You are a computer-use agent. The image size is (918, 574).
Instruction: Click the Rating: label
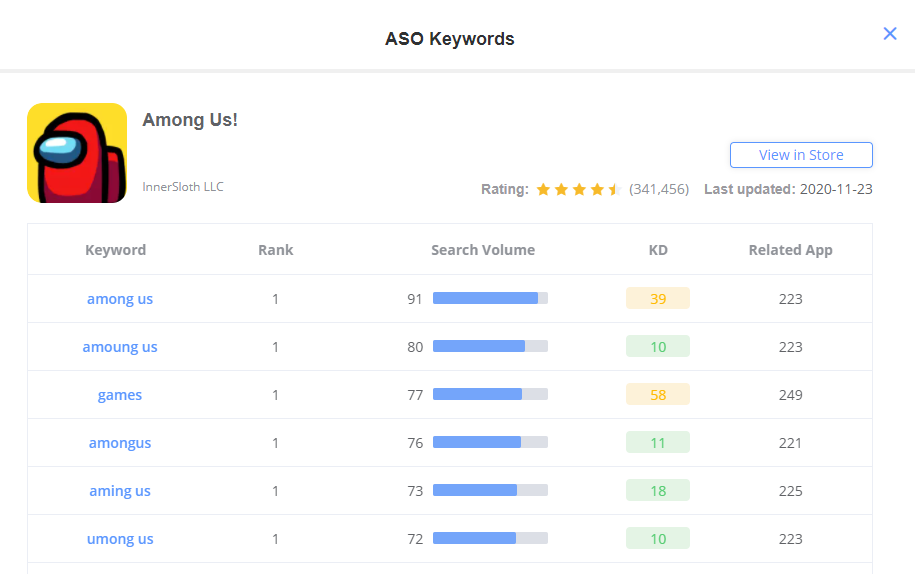(x=505, y=189)
